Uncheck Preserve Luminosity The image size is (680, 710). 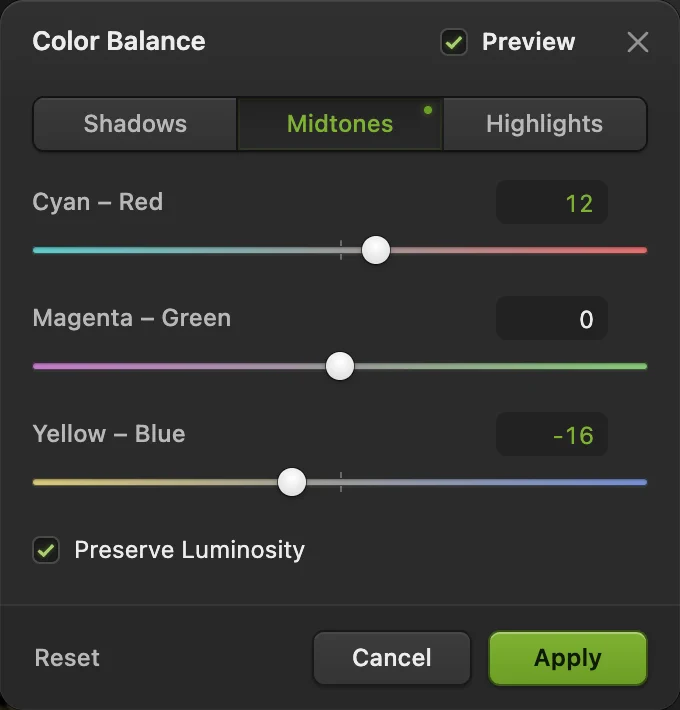click(46, 550)
